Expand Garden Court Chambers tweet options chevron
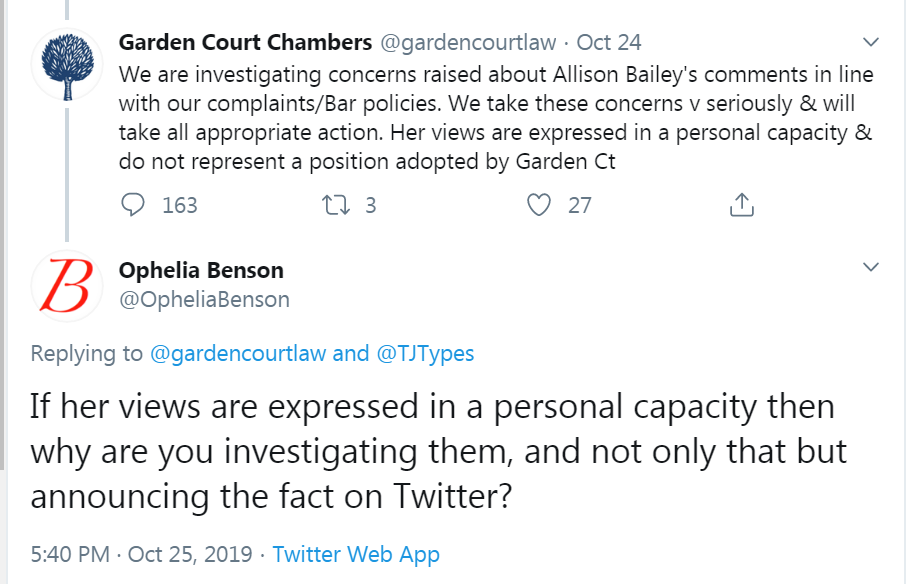Screen dimensions: 923x584 (x=871, y=43)
